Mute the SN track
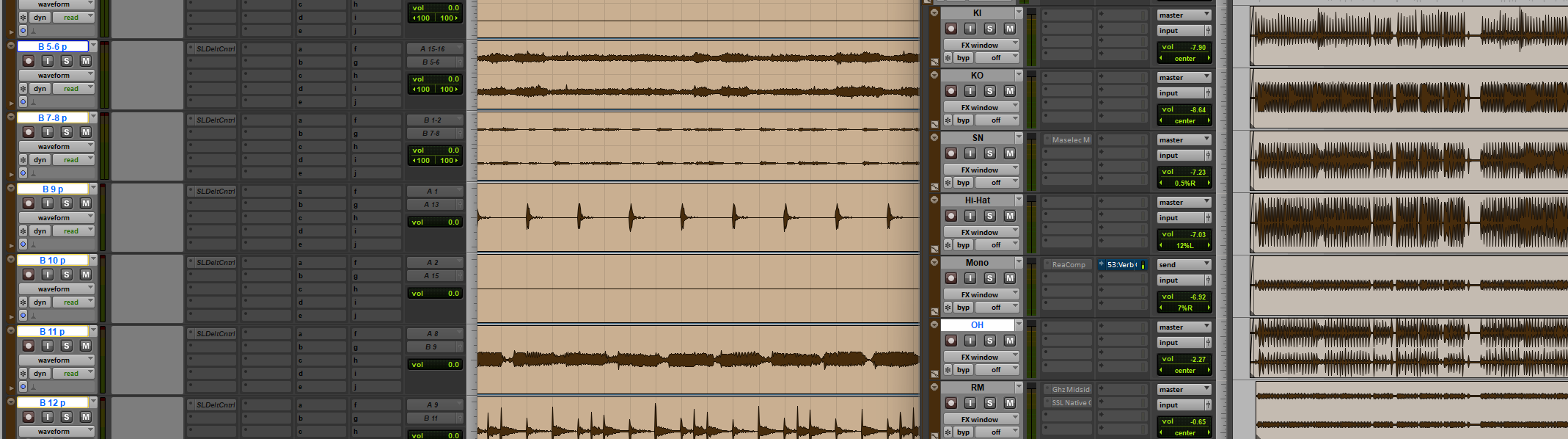The image size is (1568, 439). pyautogui.click(x=1010, y=153)
